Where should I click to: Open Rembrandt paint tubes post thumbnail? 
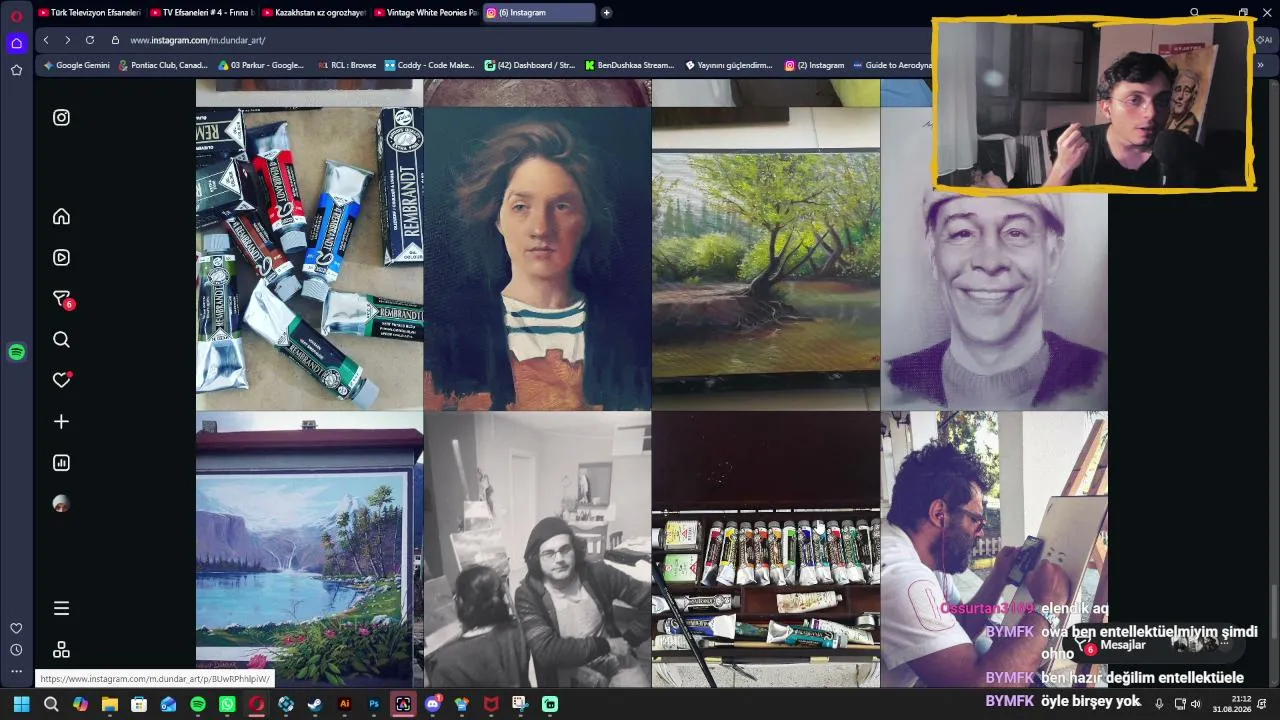point(309,258)
